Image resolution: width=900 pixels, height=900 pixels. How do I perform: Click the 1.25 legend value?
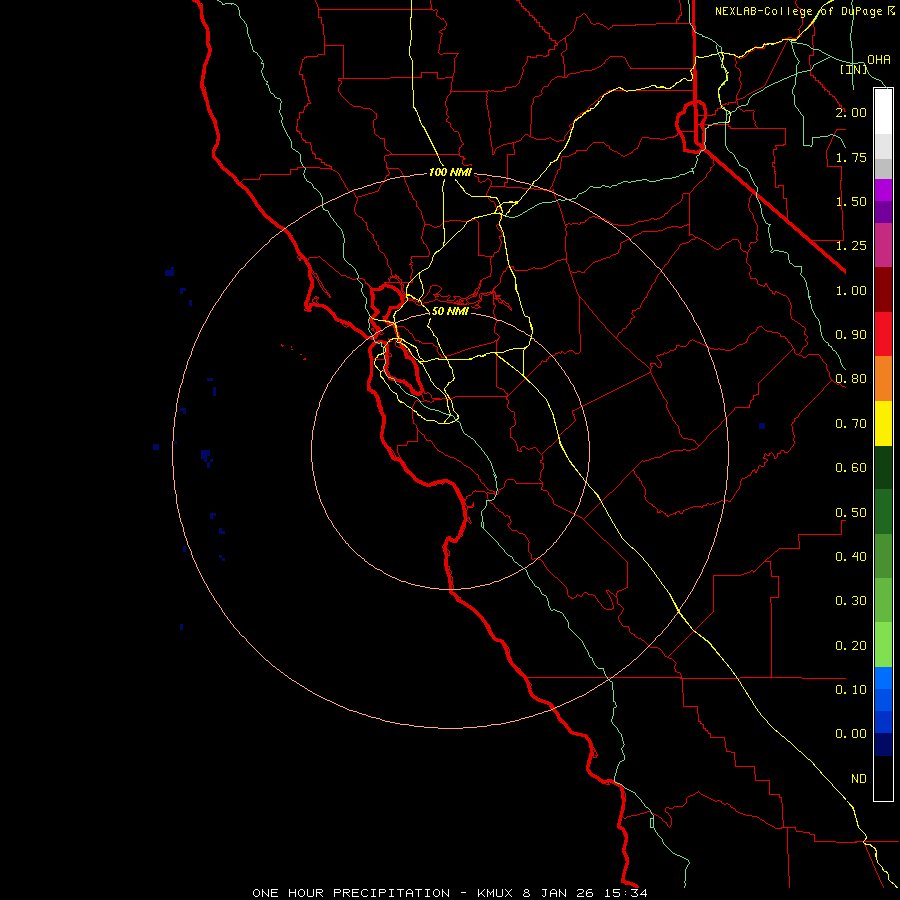851,246
